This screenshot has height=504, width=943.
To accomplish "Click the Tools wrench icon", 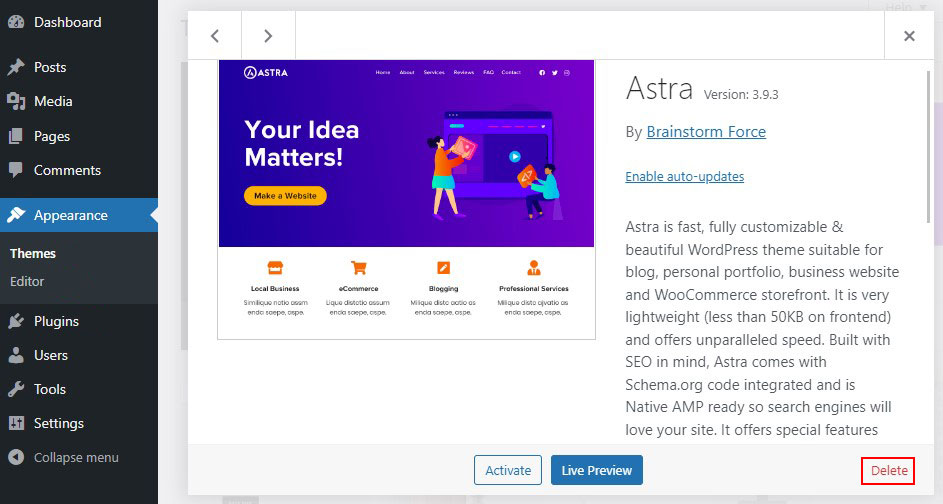I will pos(16,389).
